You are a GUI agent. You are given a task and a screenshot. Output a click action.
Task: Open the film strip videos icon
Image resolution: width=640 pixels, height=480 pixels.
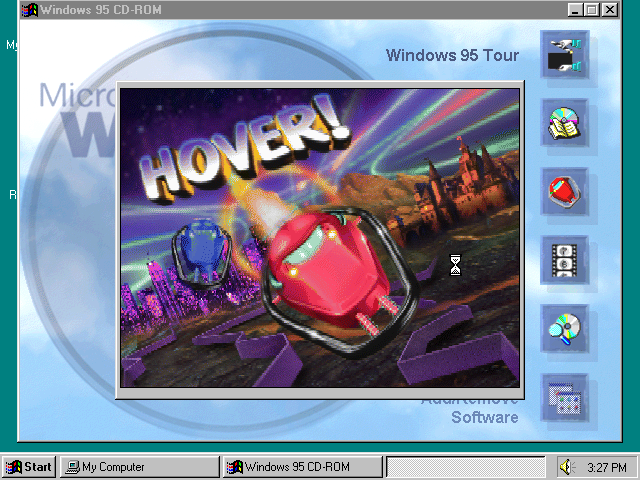point(564,260)
